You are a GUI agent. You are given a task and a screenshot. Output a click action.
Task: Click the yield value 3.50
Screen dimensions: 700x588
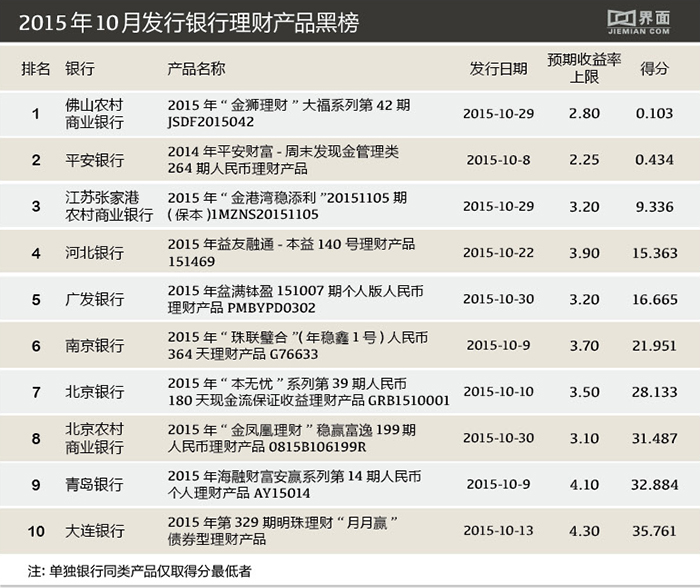tap(584, 392)
